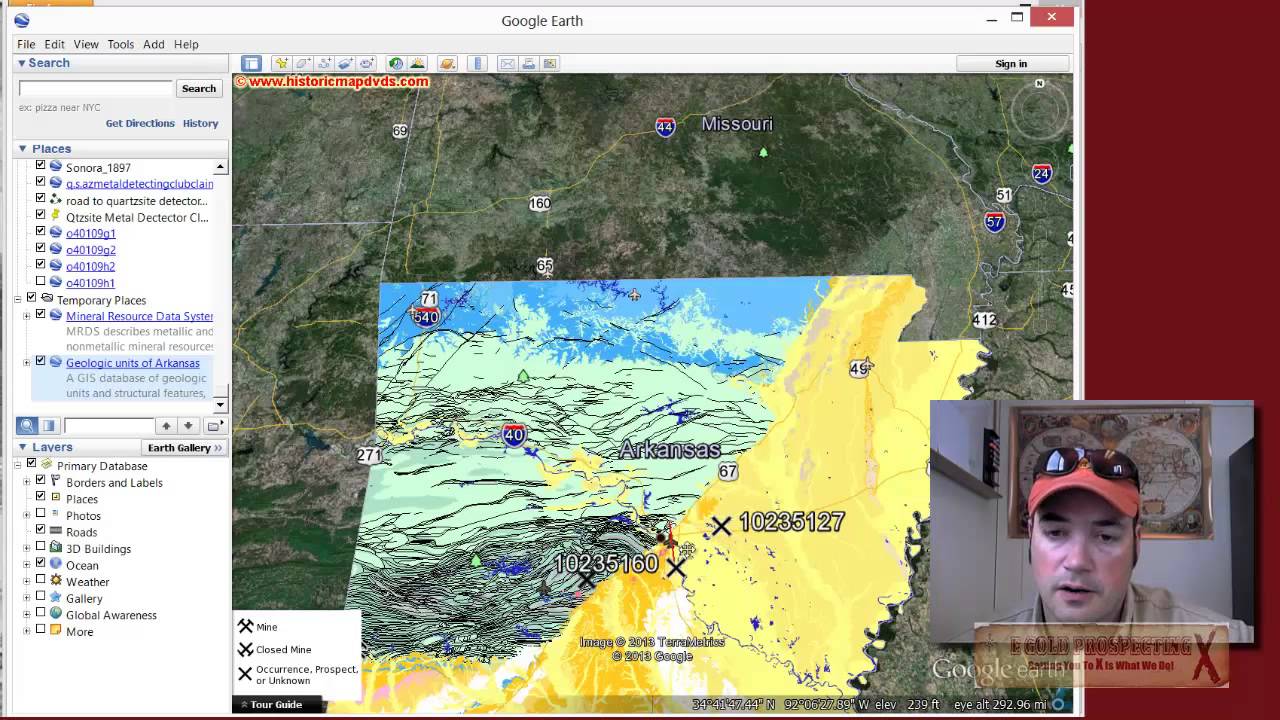The height and width of the screenshot is (720, 1280).
Task: Expand the Borders and Labels layer
Action: (27, 482)
